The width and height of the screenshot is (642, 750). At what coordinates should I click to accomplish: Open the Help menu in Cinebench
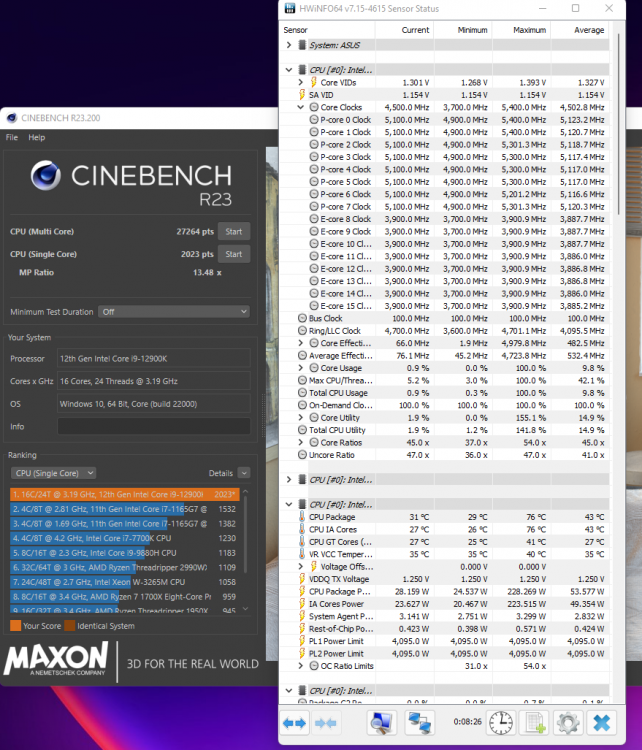click(x=36, y=137)
